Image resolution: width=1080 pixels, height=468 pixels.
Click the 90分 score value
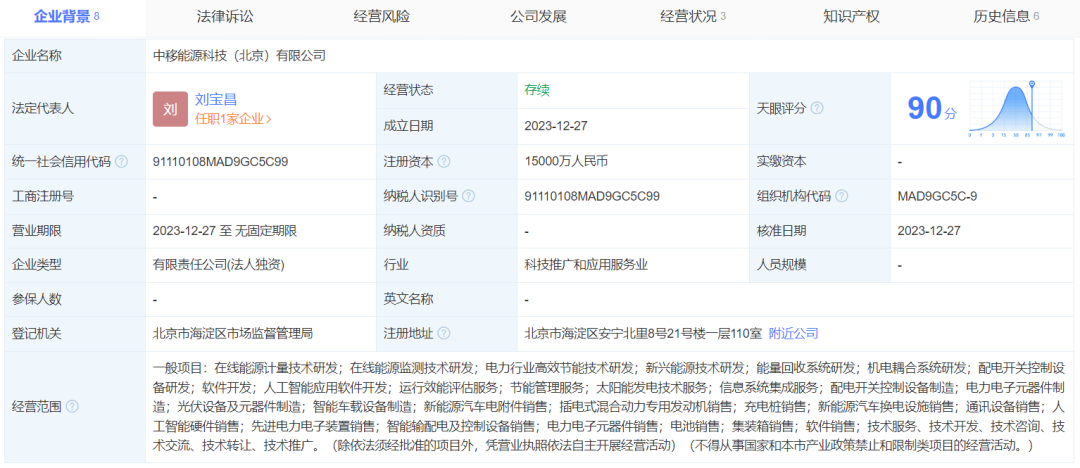(932, 109)
